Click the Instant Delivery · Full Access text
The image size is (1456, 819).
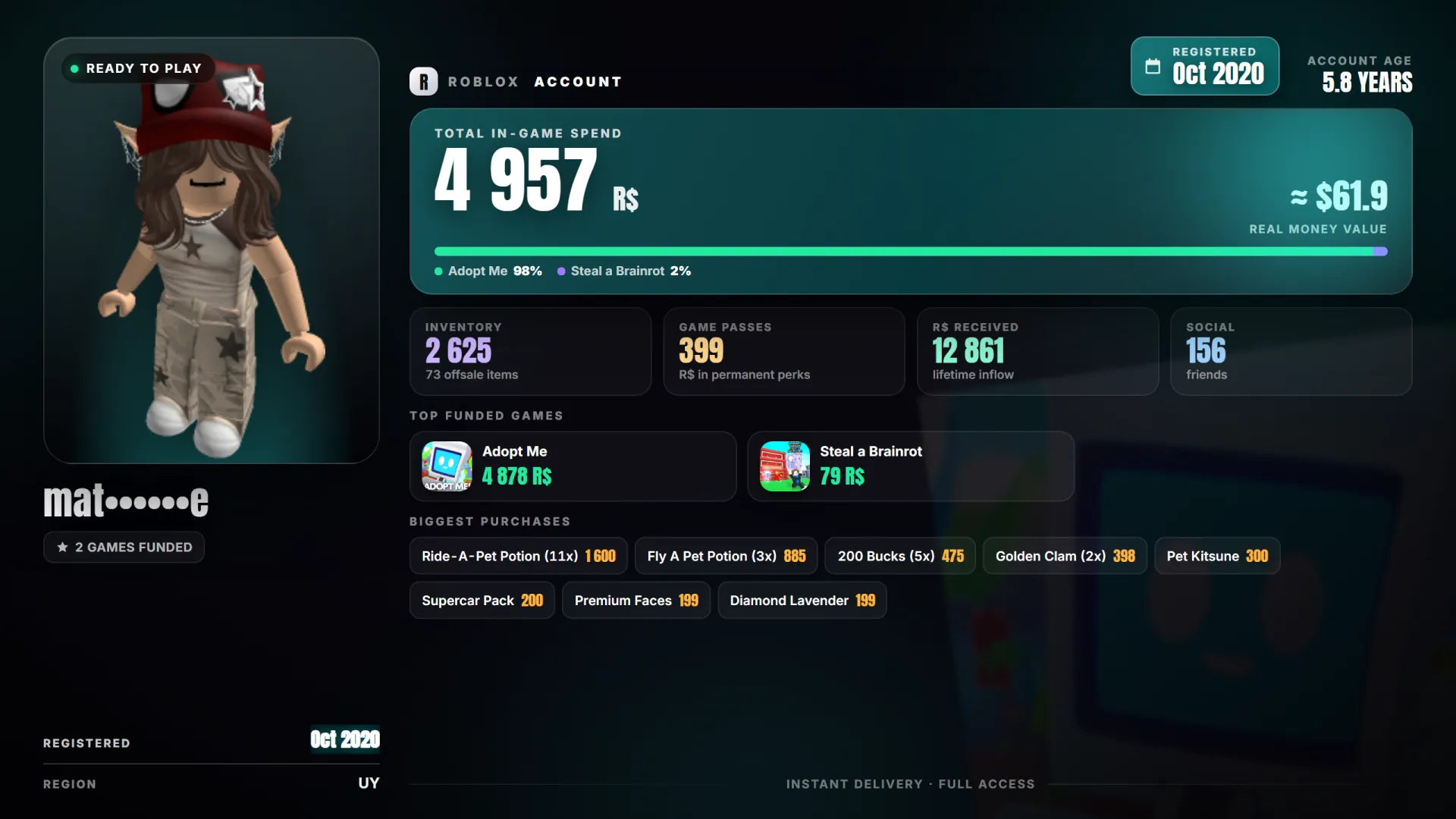pyautogui.click(x=910, y=783)
